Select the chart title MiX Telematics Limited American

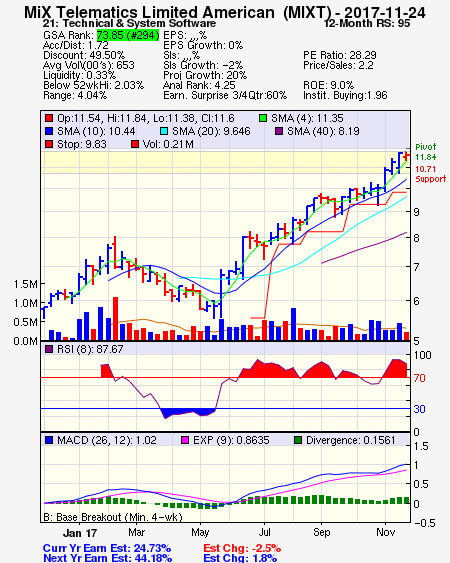[x=149, y=12]
